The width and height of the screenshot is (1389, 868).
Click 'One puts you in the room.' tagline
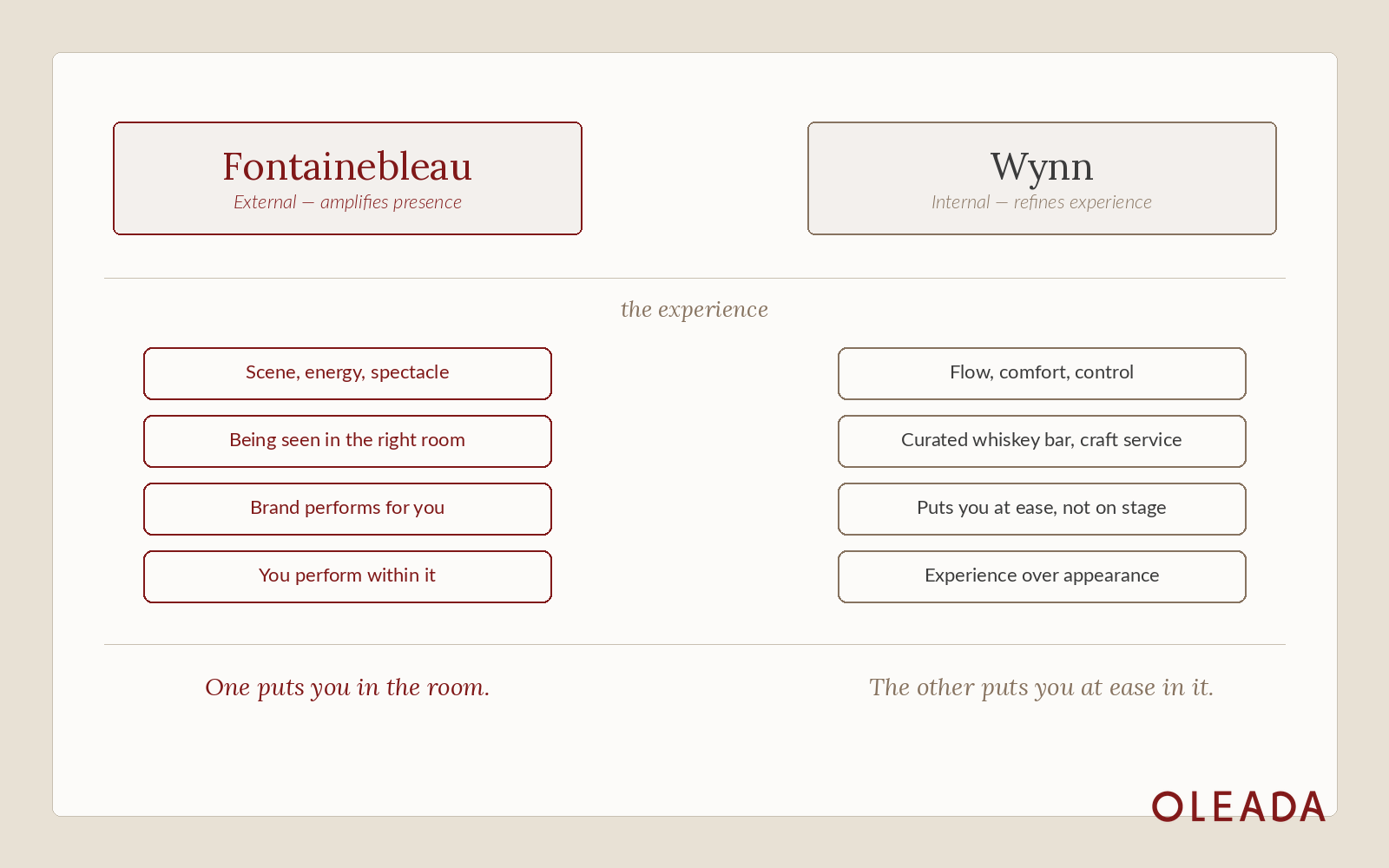[347, 687]
